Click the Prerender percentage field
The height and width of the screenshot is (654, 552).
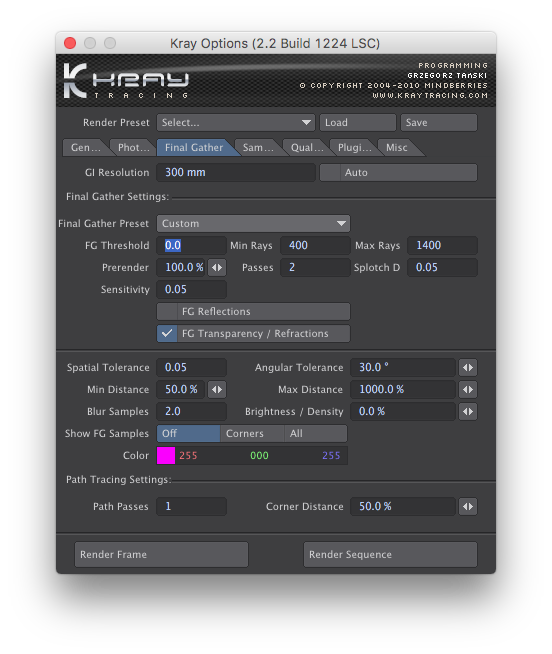pos(181,268)
